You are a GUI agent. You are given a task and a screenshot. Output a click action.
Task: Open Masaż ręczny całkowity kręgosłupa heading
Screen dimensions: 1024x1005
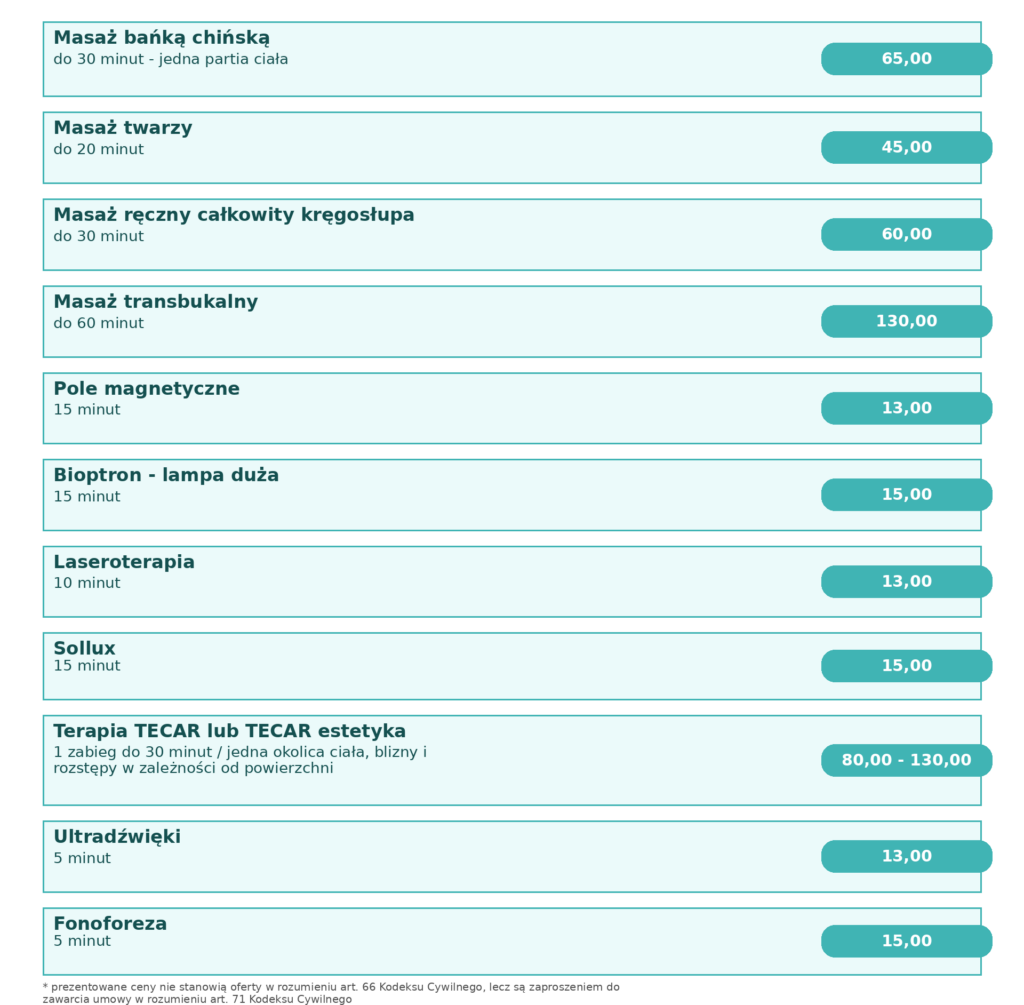[234, 215]
